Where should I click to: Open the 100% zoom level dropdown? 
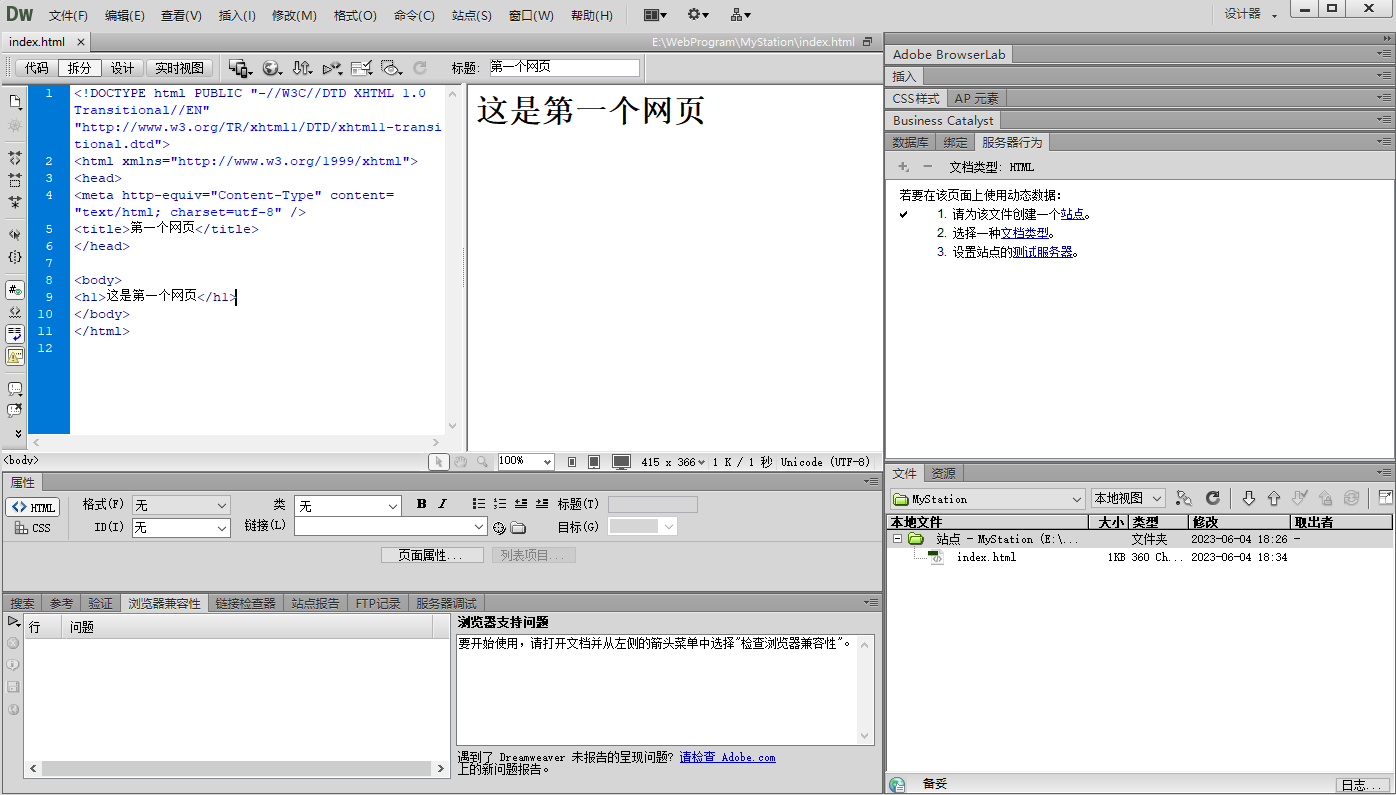pyautogui.click(x=526, y=462)
